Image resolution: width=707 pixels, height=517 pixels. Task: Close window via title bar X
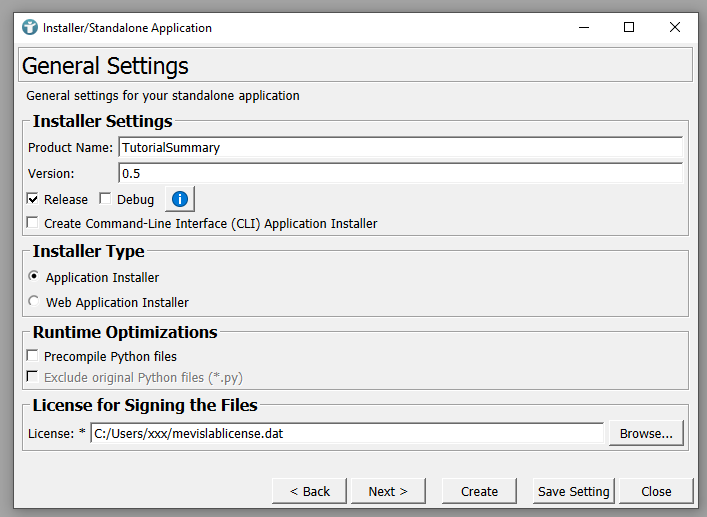coord(675,27)
